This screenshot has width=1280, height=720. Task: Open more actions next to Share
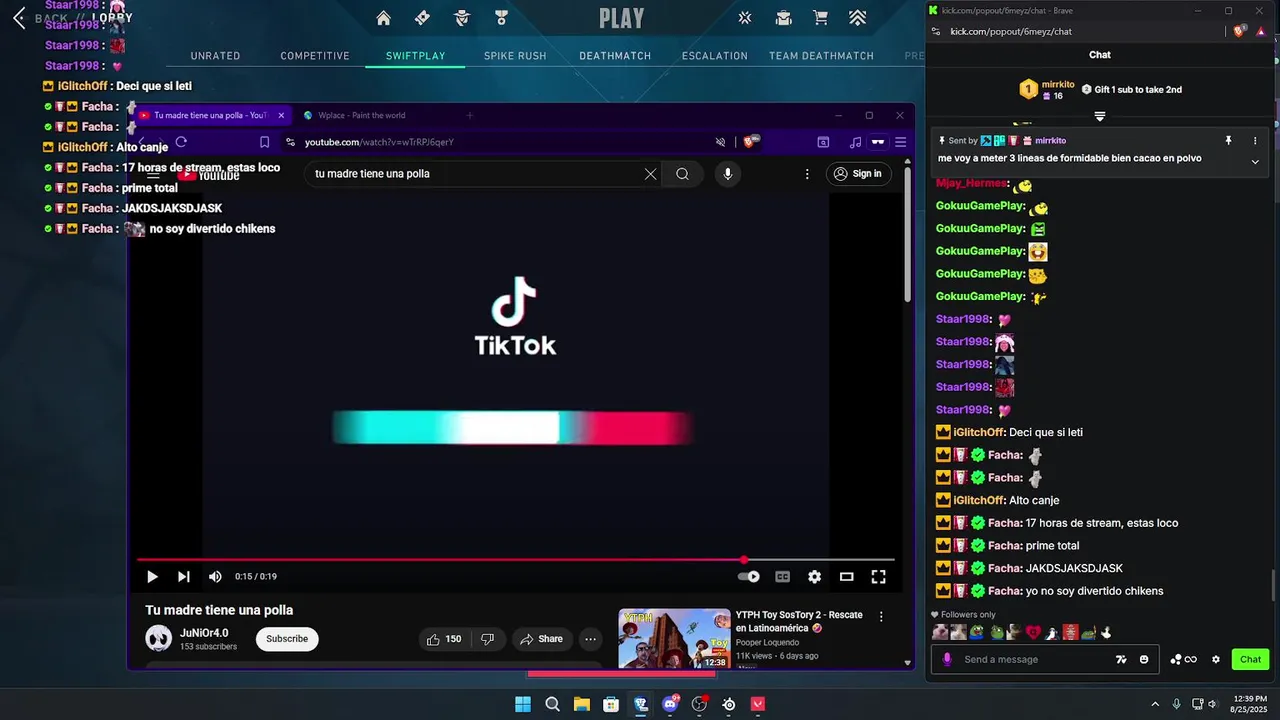[590, 639]
